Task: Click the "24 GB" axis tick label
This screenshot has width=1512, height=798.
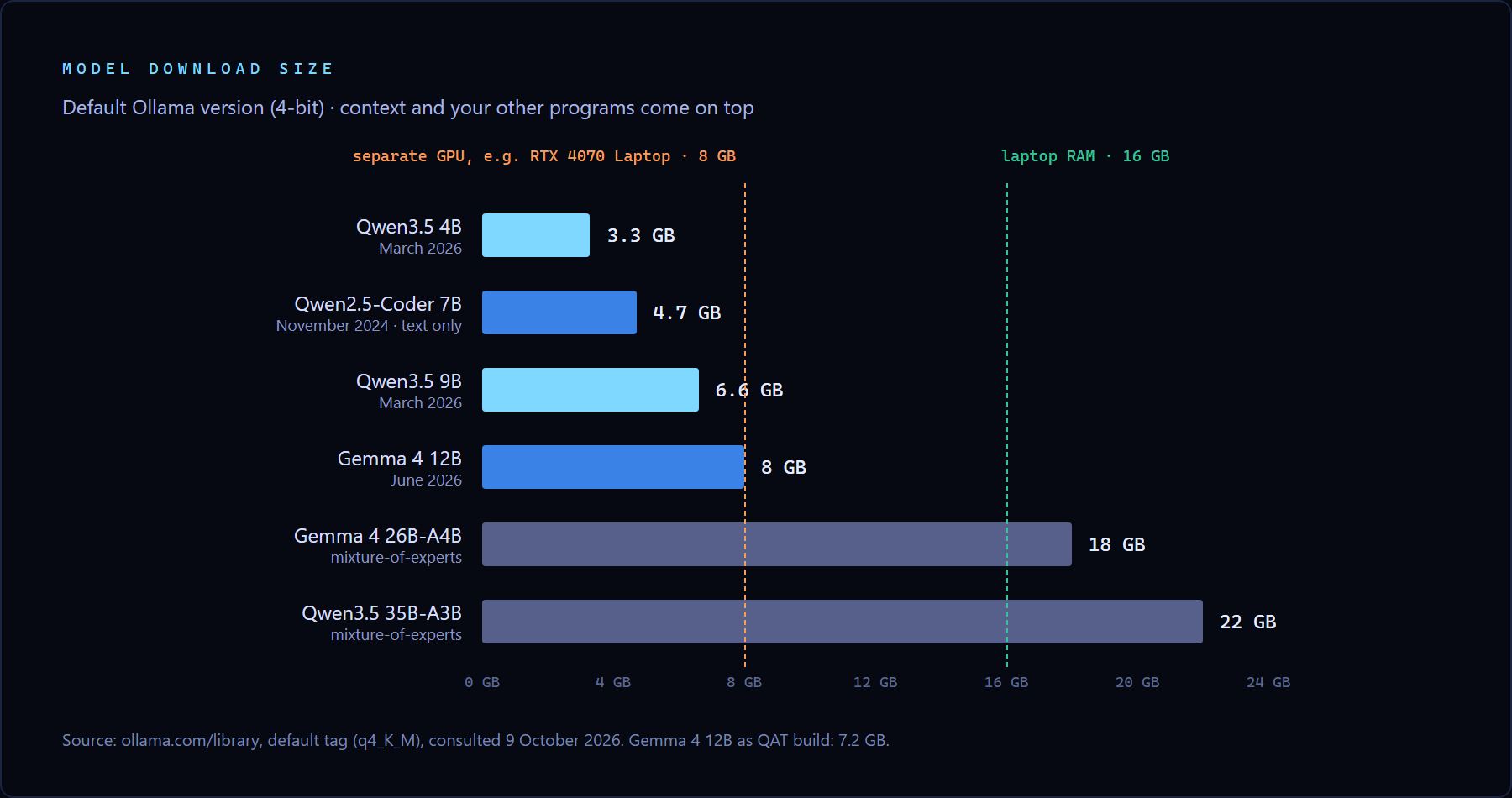Action: [1268, 682]
